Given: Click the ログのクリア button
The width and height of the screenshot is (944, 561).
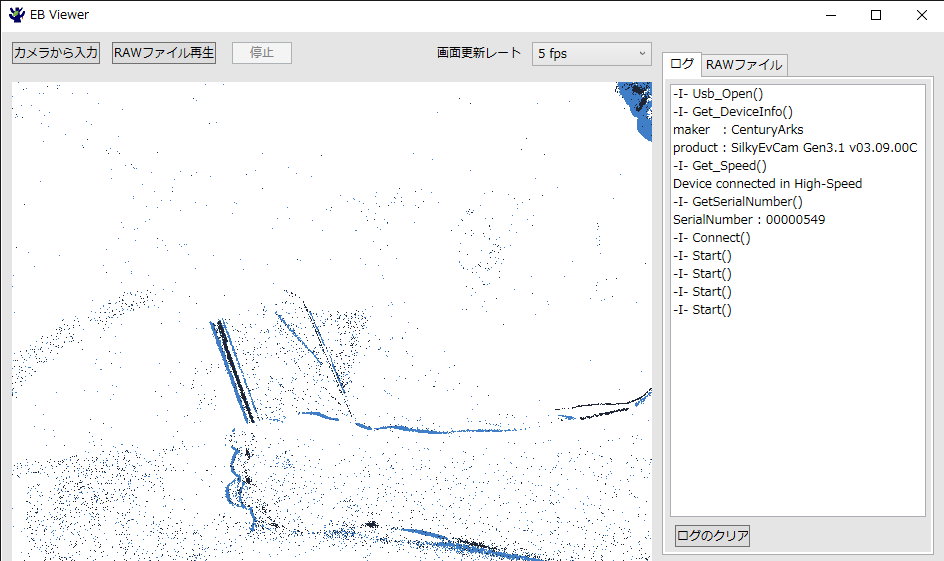Looking at the screenshot, I should 712,535.
